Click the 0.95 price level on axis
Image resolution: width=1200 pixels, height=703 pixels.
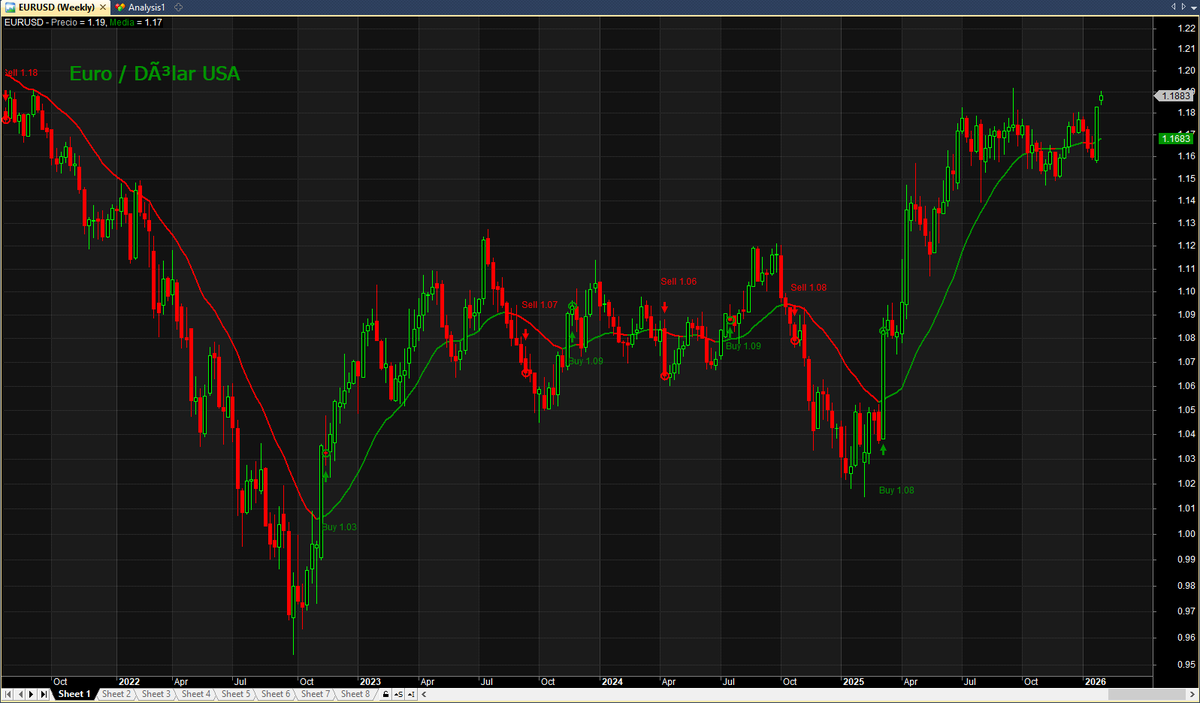1185,664
